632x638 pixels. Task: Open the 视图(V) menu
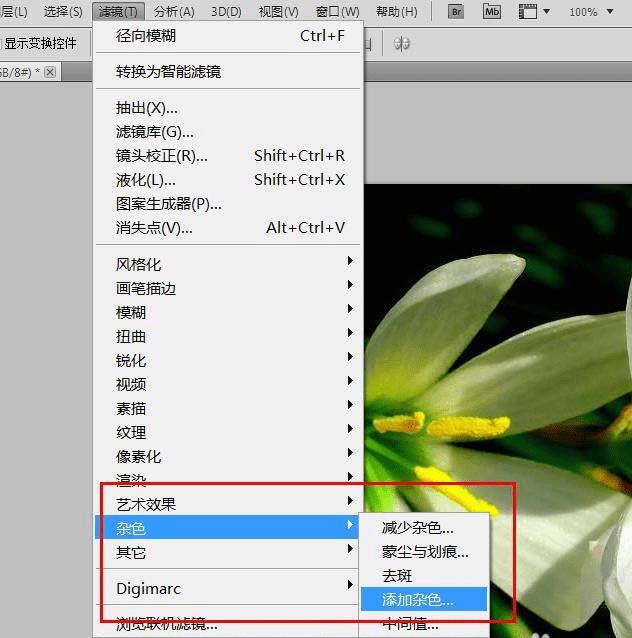coord(279,12)
